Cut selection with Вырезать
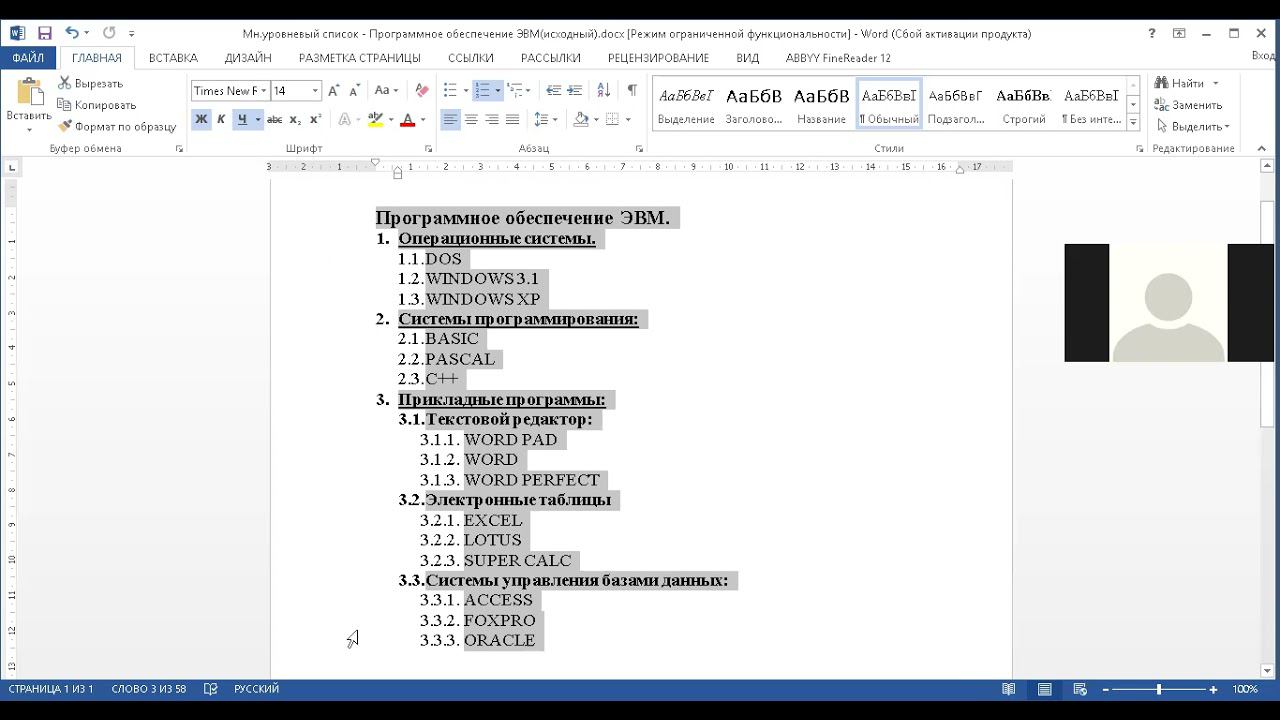The width and height of the screenshot is (1280, 720). point(90,84)
